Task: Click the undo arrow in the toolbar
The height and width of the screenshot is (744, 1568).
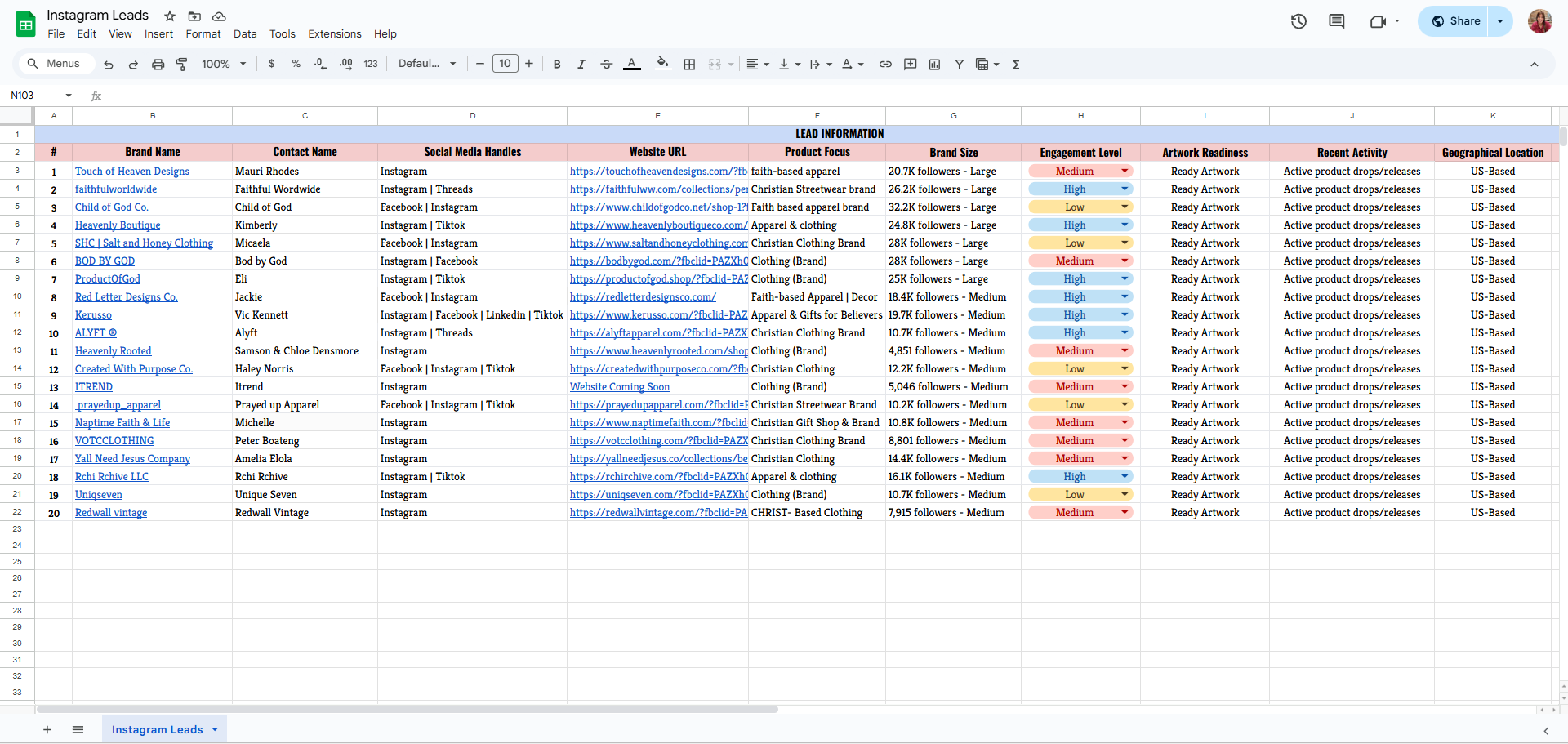Action: pos(109,65)
